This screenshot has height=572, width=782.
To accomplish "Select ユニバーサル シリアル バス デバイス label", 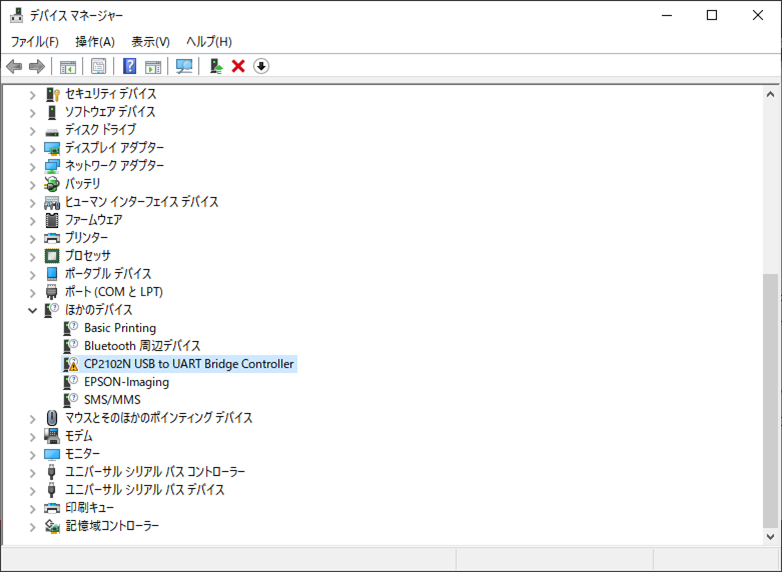I will [145, 490].
